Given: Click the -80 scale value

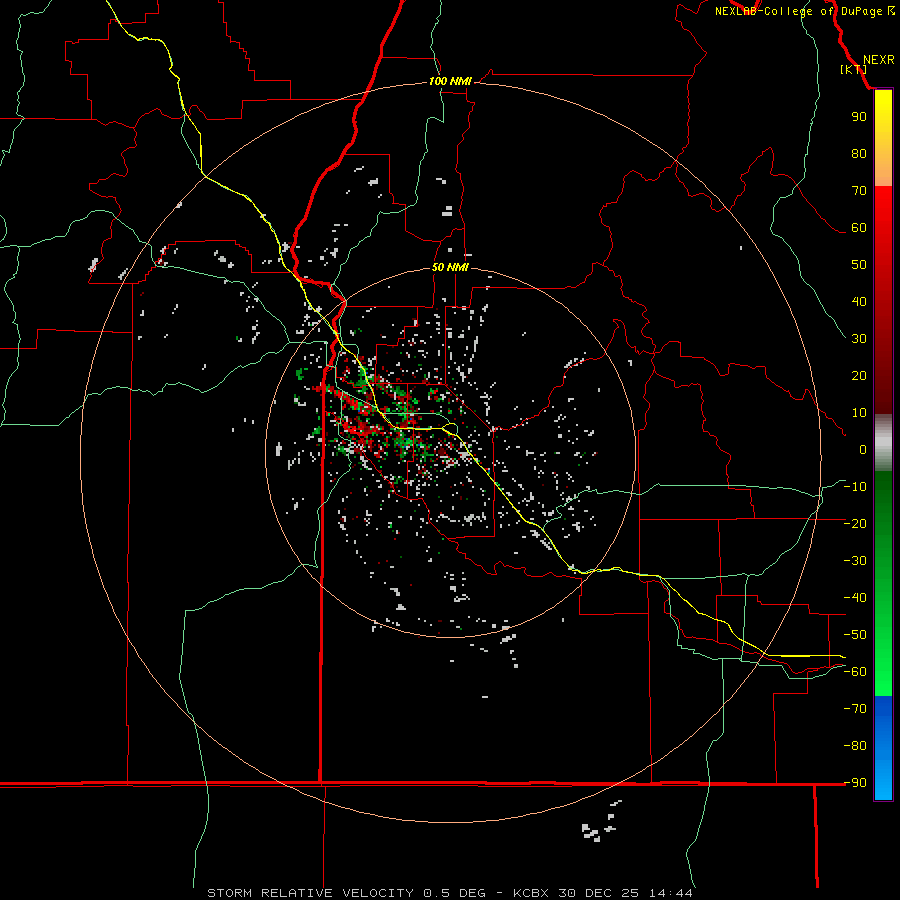Looking at the screenshot, I should [x=855, y=746].
